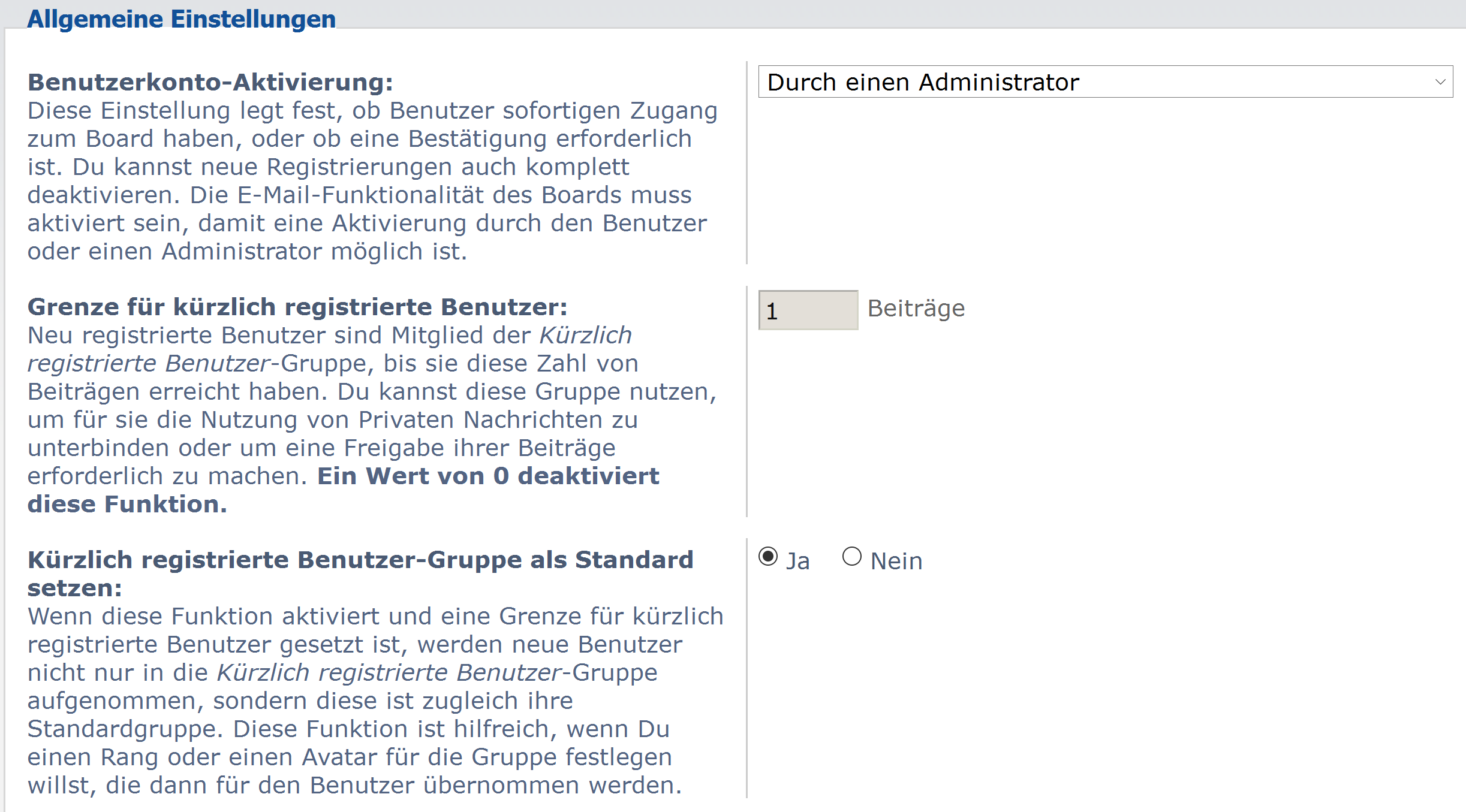Click the 'Benutzerkonto-Aktivierung:' label
The image size is (1466, 812).
pyautogui.click(x=210, y=82)
